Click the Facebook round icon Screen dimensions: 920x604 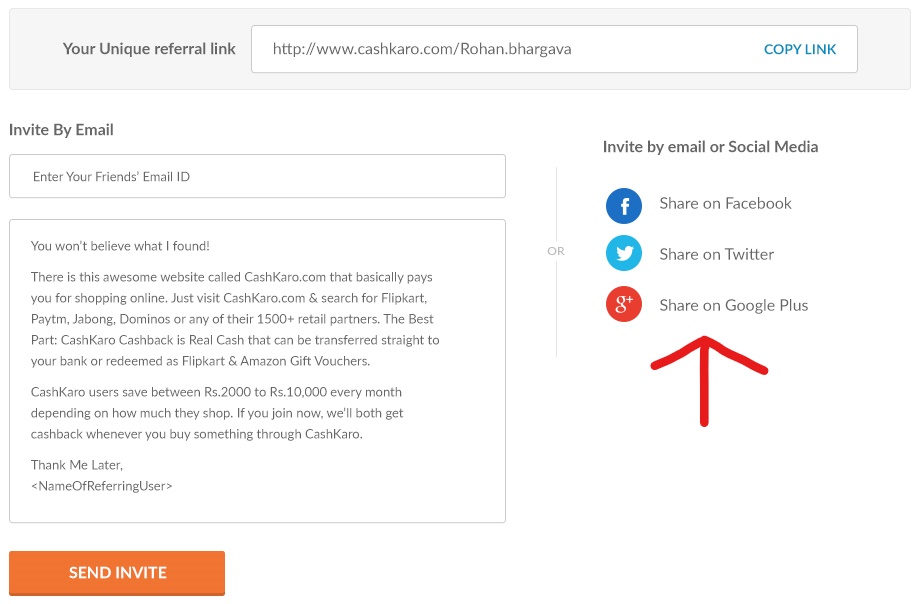tap(624, 205)
